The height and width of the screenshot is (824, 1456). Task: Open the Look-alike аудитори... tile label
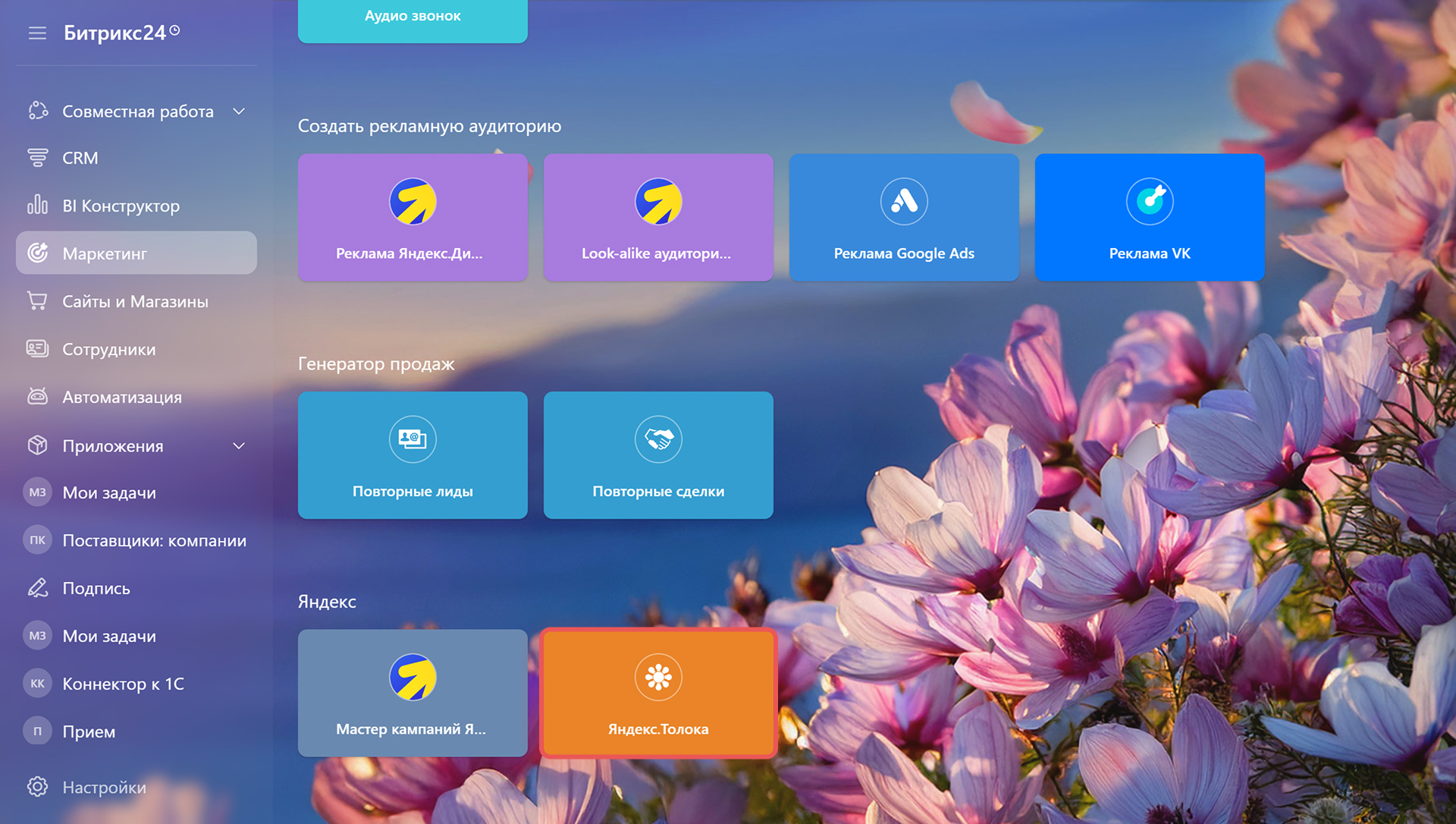tap(657, 253)
